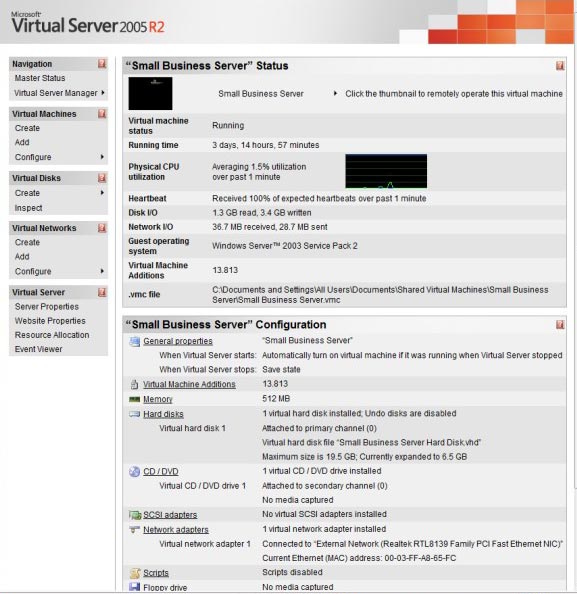Open the General properties link
This screenshot has height=594, width=577.
178,341
